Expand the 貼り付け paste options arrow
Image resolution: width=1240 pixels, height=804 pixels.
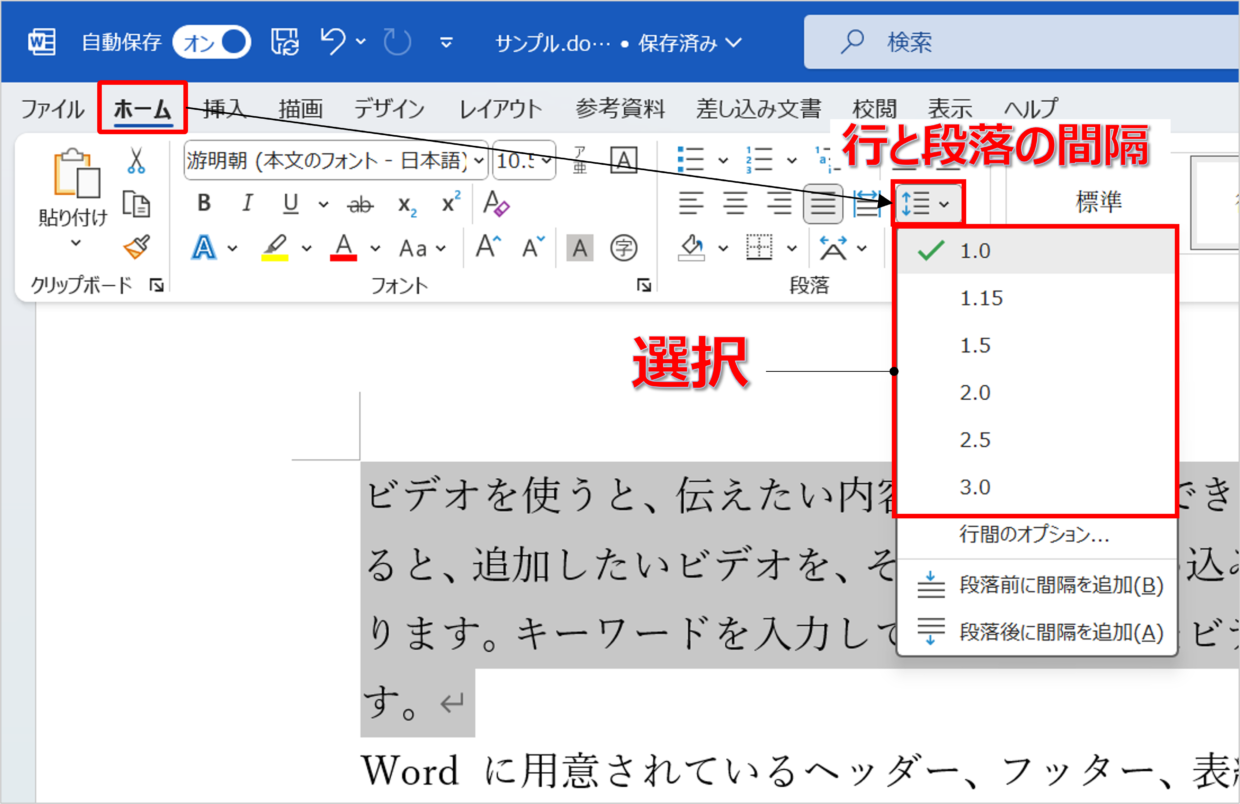tap(76, 242)
